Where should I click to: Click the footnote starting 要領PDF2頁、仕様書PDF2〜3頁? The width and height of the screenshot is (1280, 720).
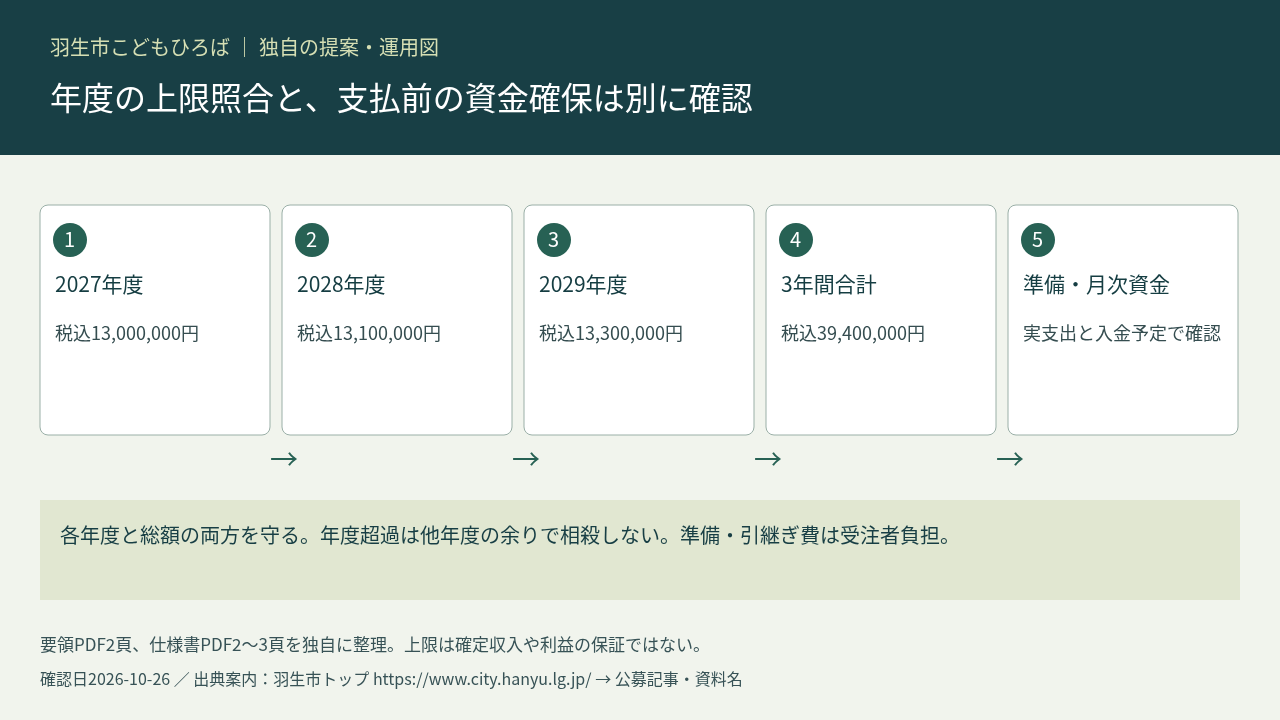(x=372, y=644)
